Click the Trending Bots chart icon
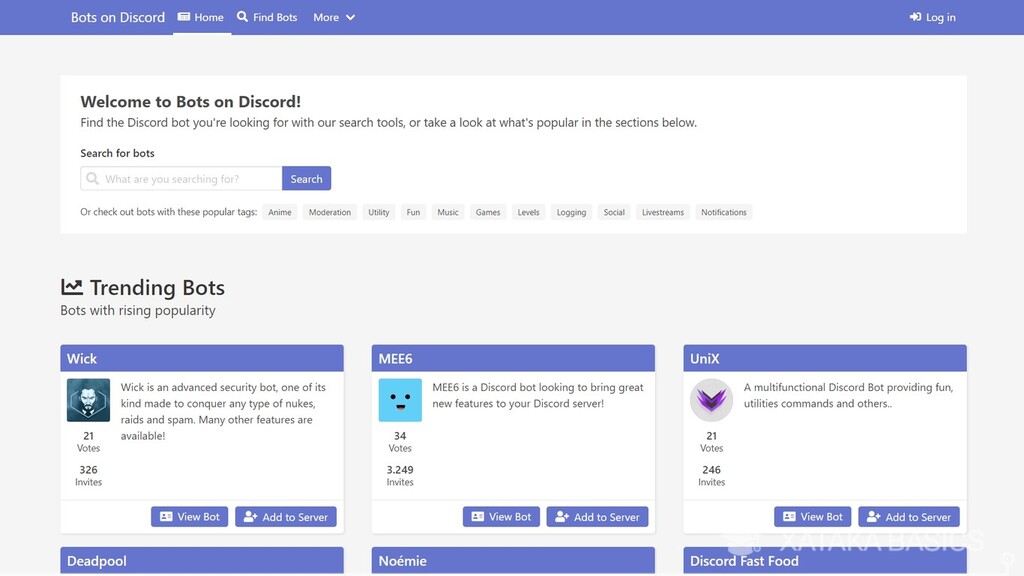The image size is (1024, 576). 72,288
